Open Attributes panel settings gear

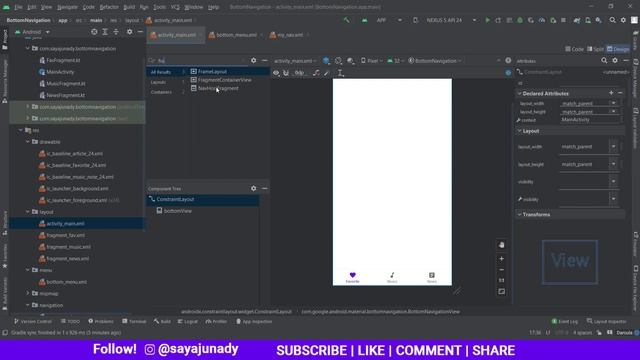[615, 60]
